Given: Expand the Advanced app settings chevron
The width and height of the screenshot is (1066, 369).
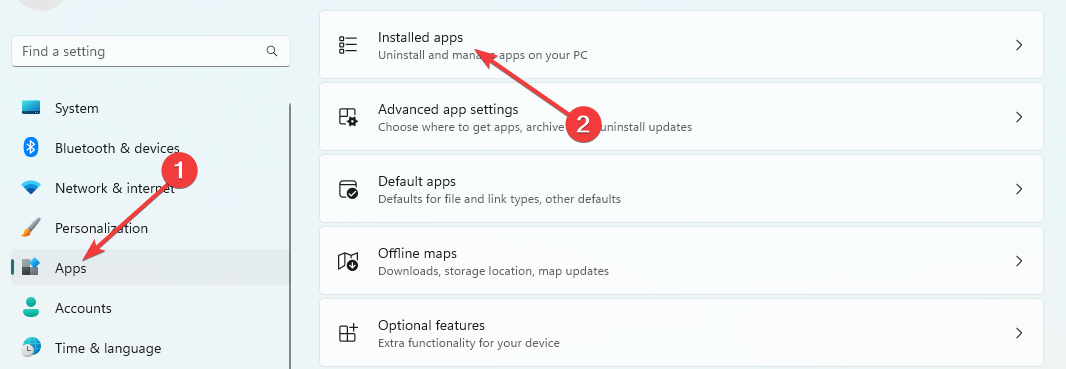Looking at the screenshot, I should pyautogui.click(x=1019, y=117).
